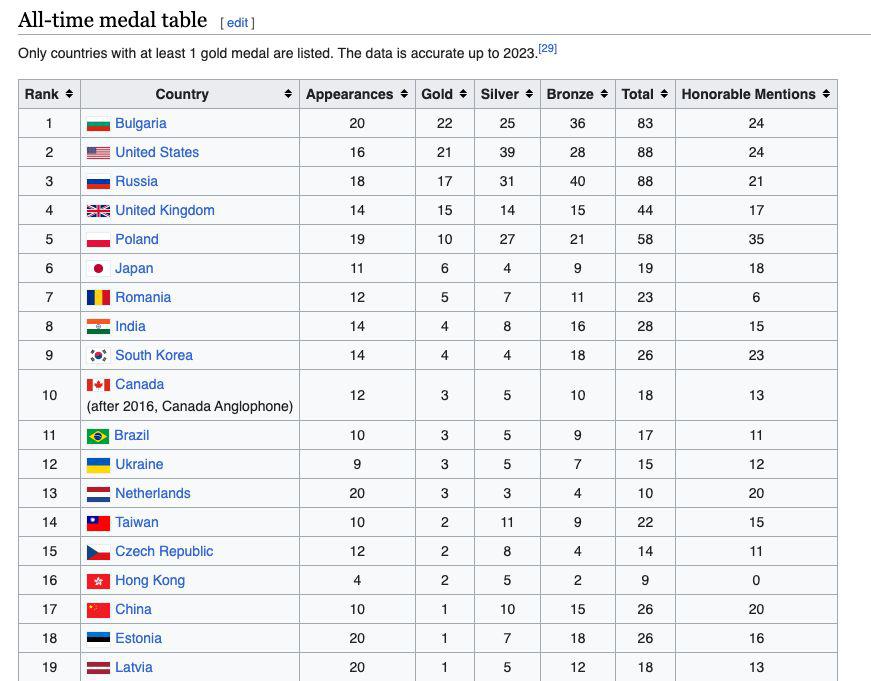Click the Brazil flag icon
Image resolution: width=871 pixels, height=681 pixels.
[x=98, y=436]
